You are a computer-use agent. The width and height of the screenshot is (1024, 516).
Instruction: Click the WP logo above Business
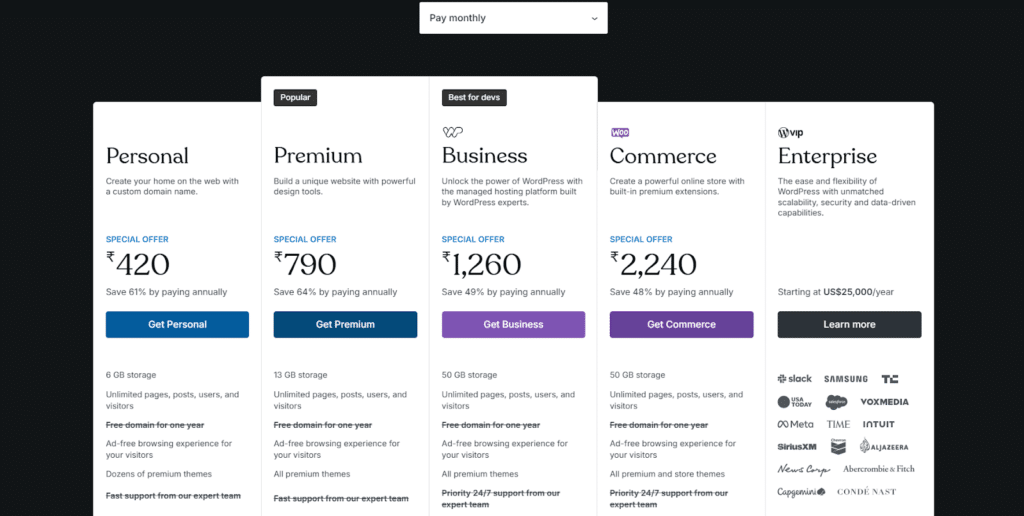coord(453,133)
